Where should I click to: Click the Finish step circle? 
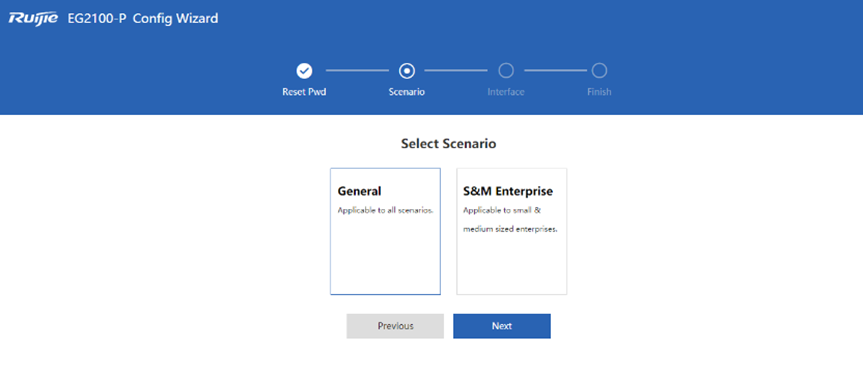[599, 70]
